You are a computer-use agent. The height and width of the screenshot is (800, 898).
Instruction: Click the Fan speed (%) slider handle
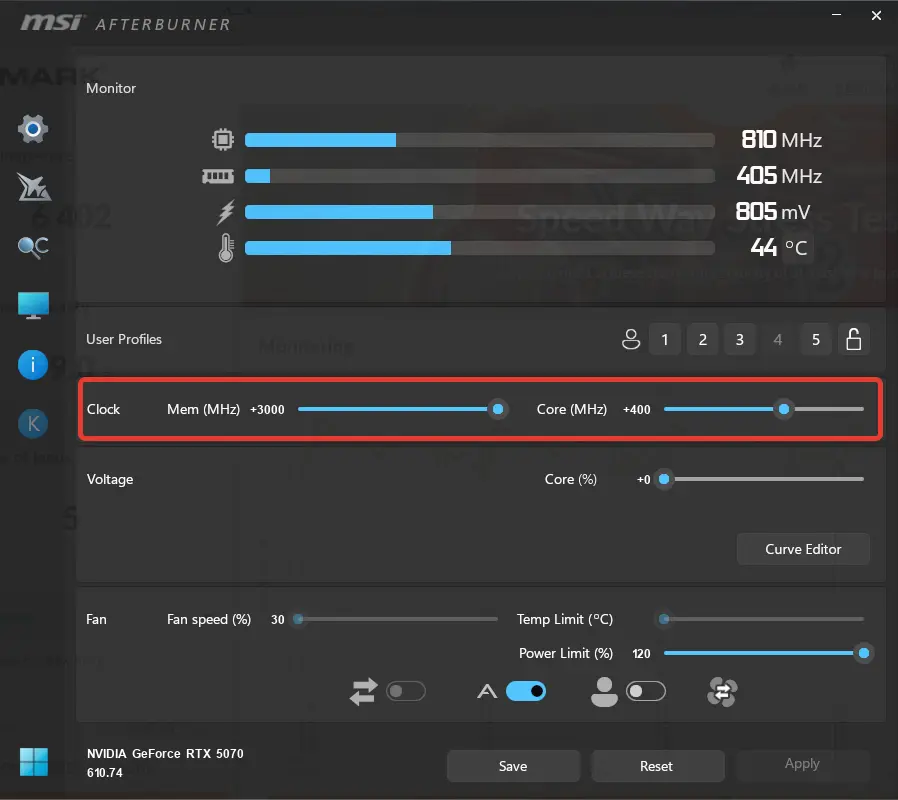(x=298, y=619)
